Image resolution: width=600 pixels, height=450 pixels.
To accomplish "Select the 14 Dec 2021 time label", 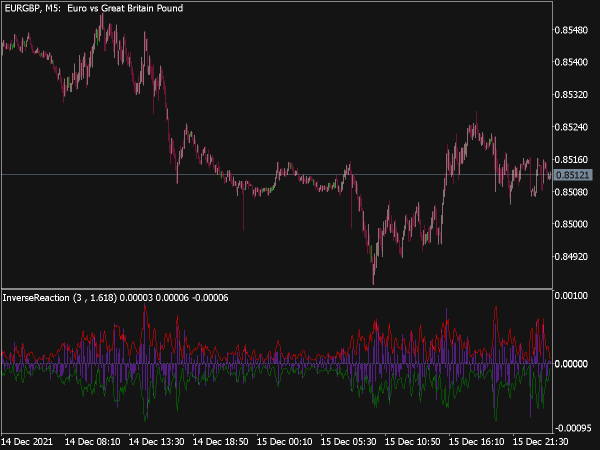I will click(x=27, y=442).
